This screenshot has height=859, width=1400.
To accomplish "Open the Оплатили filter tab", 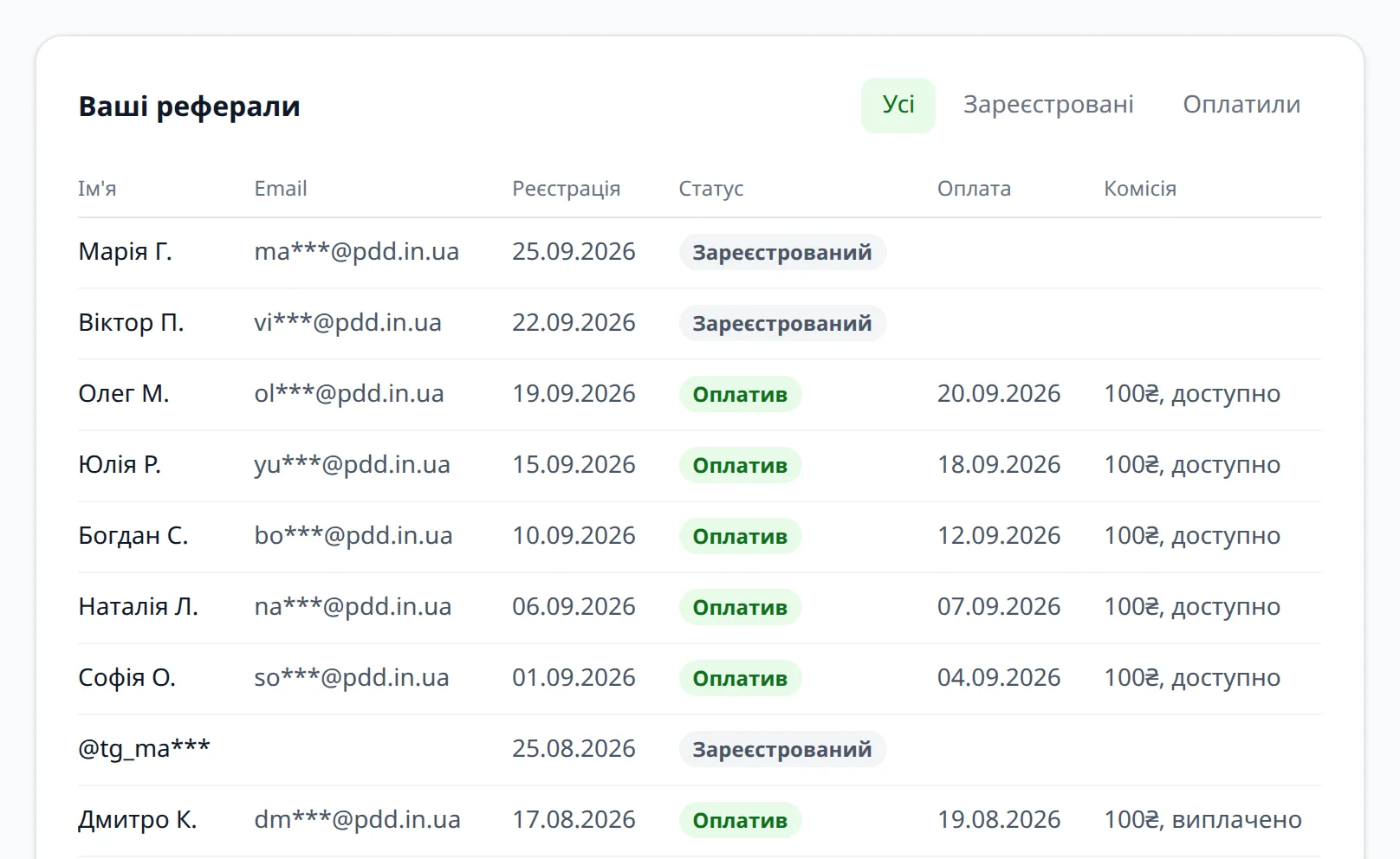I will (x=1241, y=106).
